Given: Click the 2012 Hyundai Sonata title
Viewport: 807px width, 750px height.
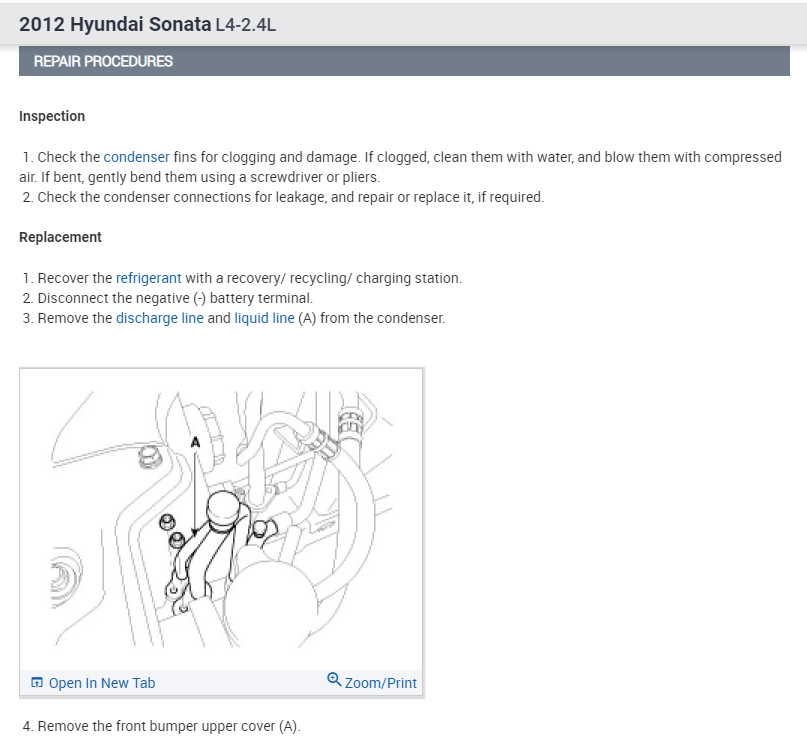Looking at the screenshot, I should [114, 24].
